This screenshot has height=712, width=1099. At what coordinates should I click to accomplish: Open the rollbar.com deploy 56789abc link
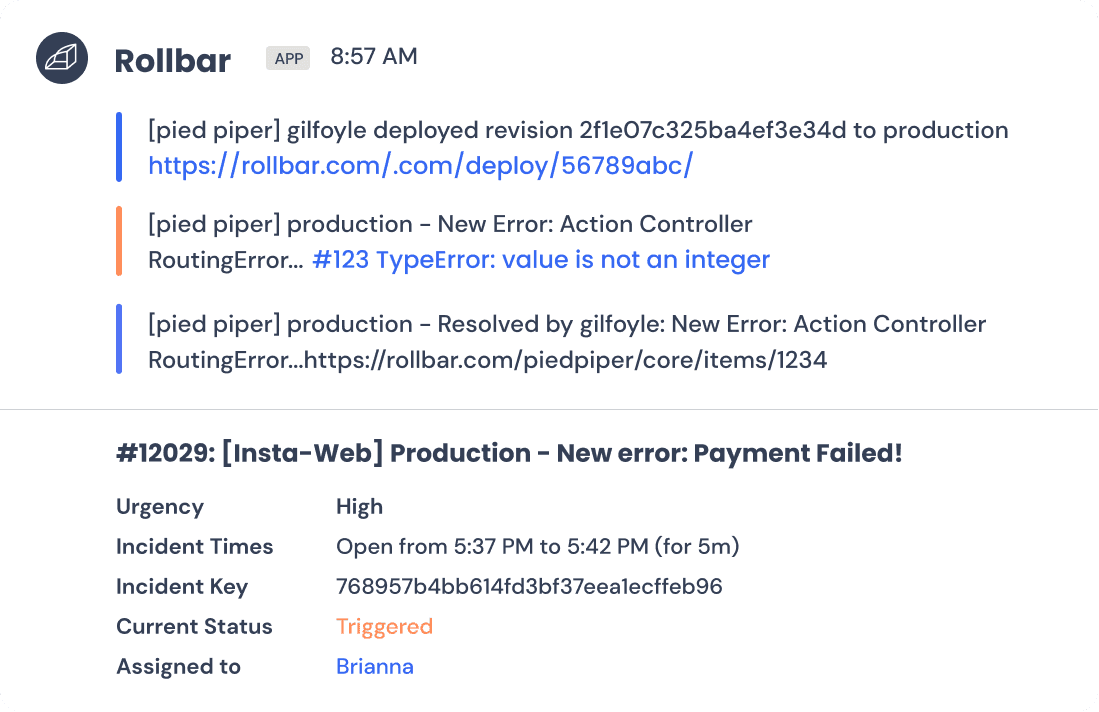[421, 165]
